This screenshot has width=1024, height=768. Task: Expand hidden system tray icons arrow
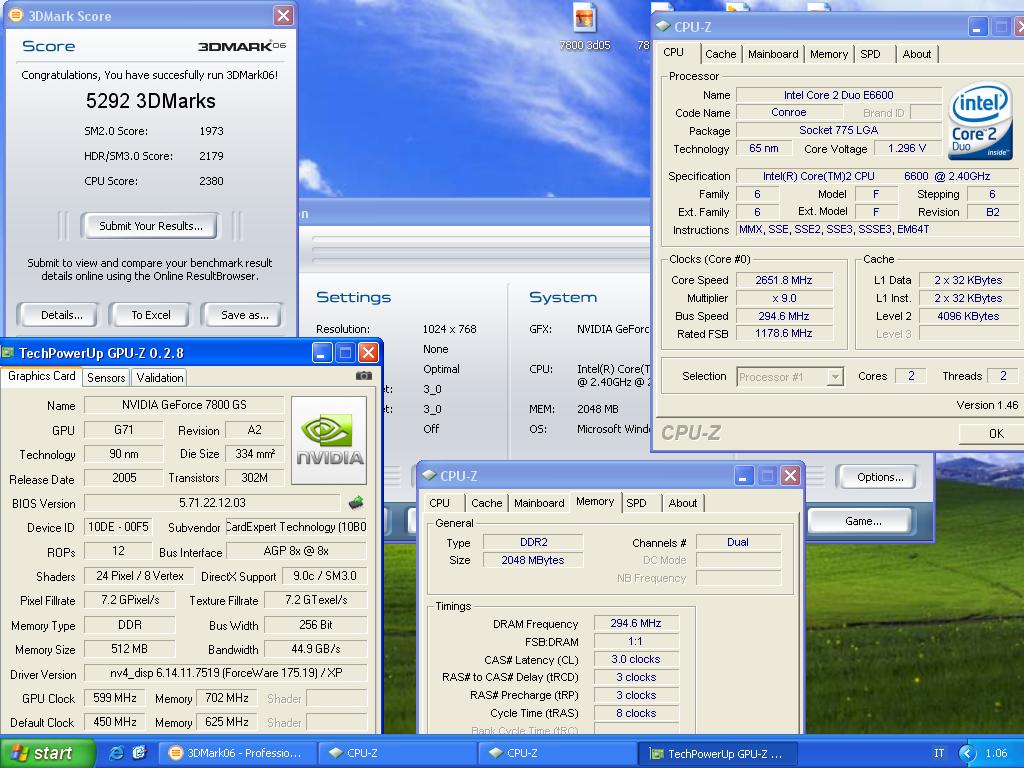pyautogui.click(x=967, y=753)
